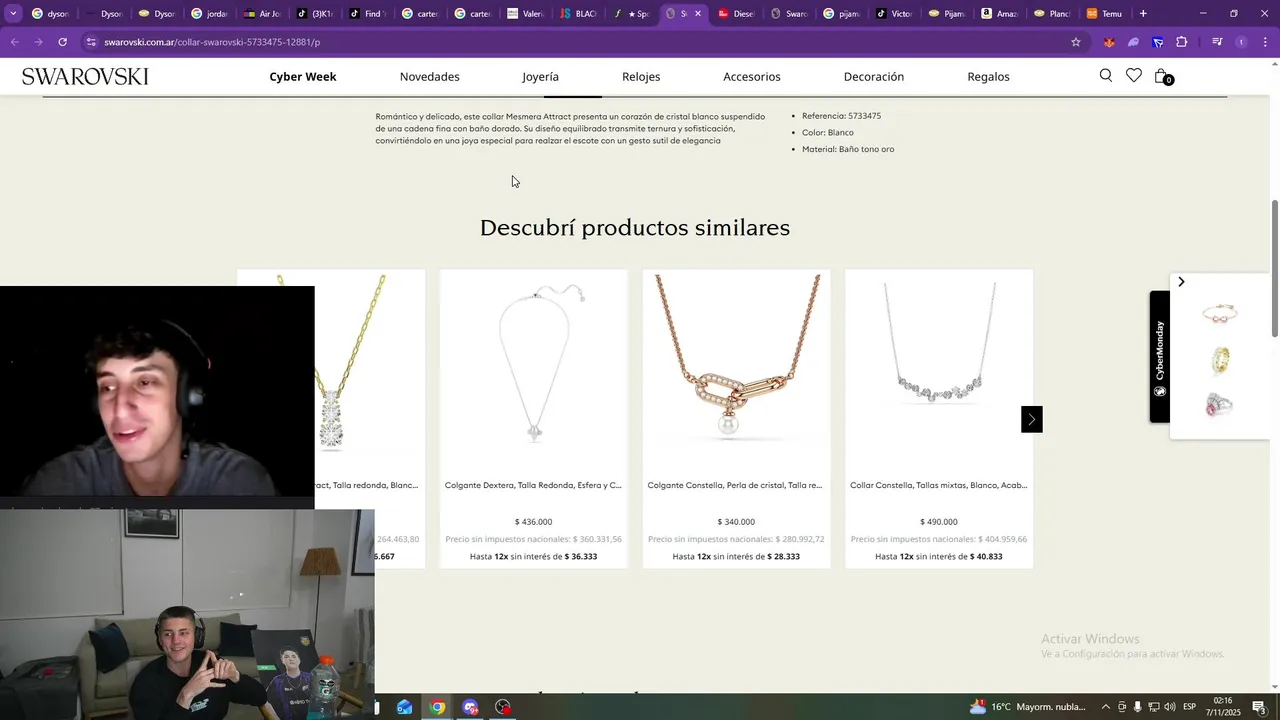
Task: Open OBS Studio in the taskbar
Action: pyautogui.click(x=503, y=707)
